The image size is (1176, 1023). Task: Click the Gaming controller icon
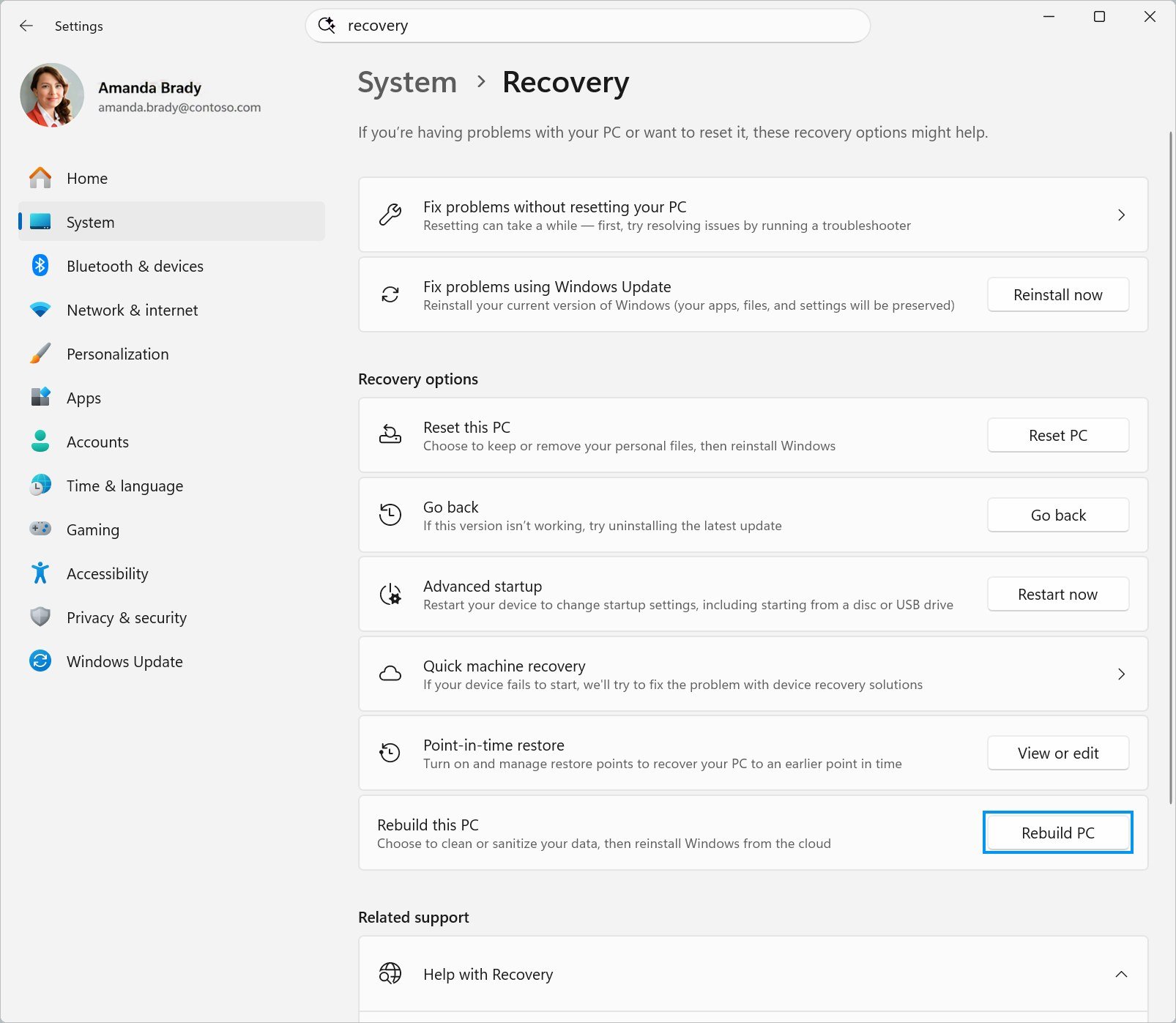40,528
